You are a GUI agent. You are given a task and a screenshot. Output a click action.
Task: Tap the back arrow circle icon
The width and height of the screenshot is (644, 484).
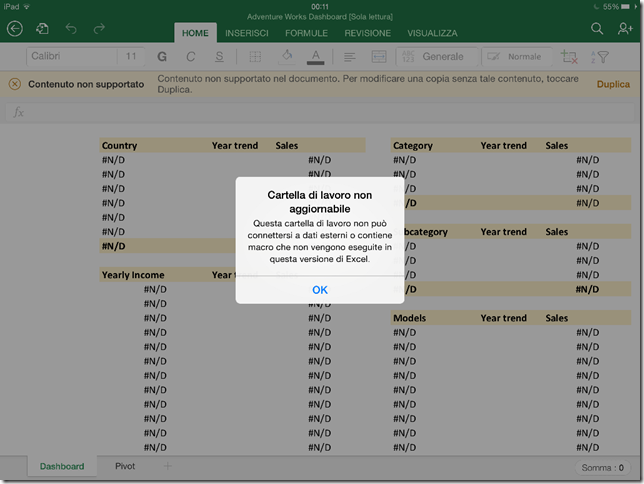click(15, 29)
